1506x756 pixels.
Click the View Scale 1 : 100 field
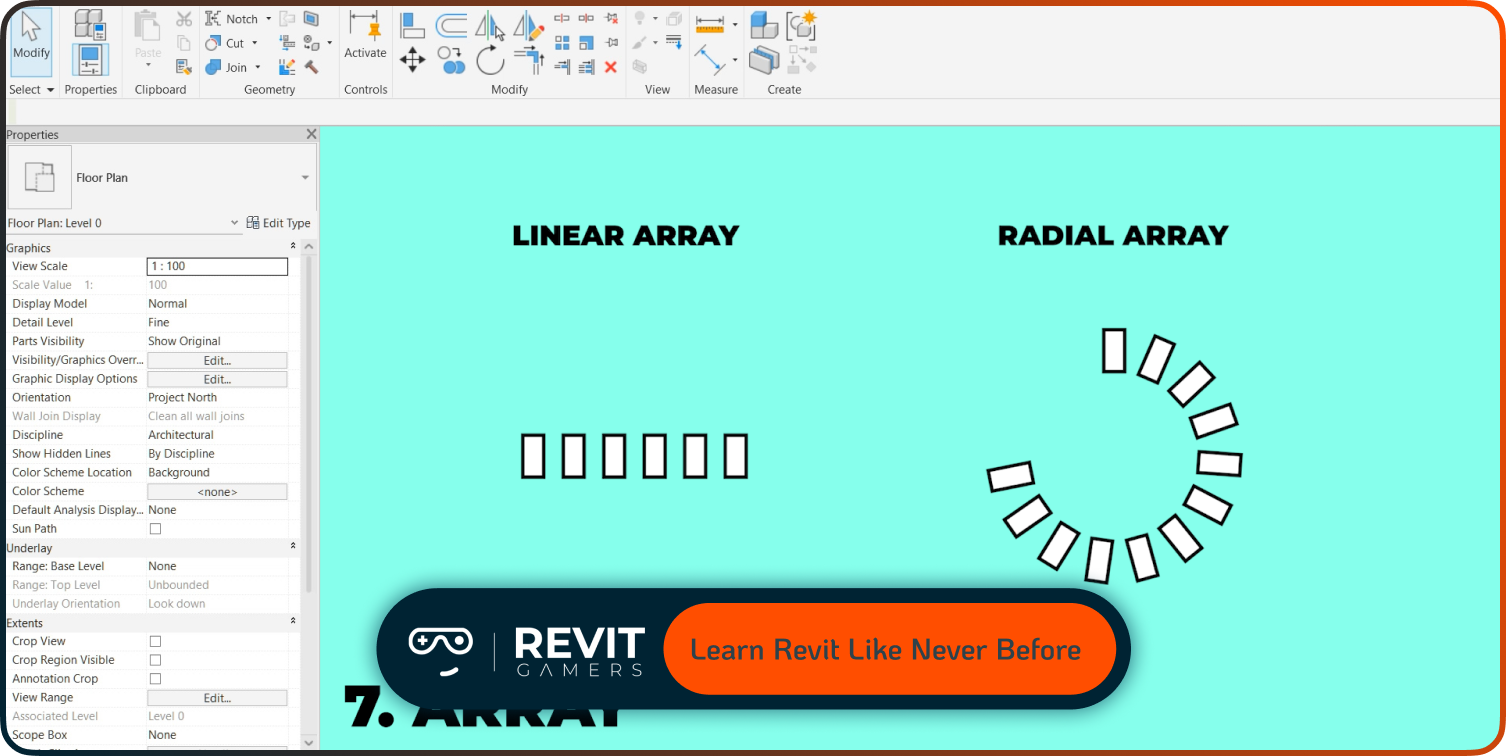pyautogui.click(x=217, y=266)
